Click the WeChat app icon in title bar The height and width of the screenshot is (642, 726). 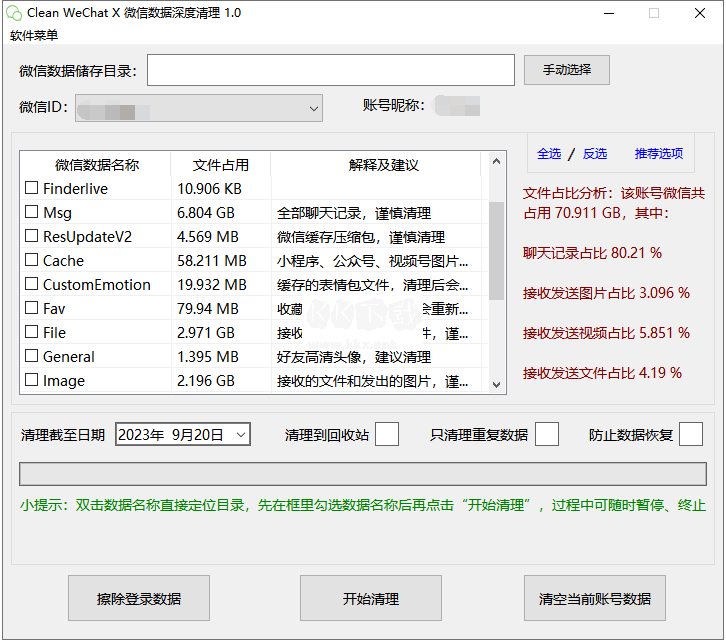point(13,13)
